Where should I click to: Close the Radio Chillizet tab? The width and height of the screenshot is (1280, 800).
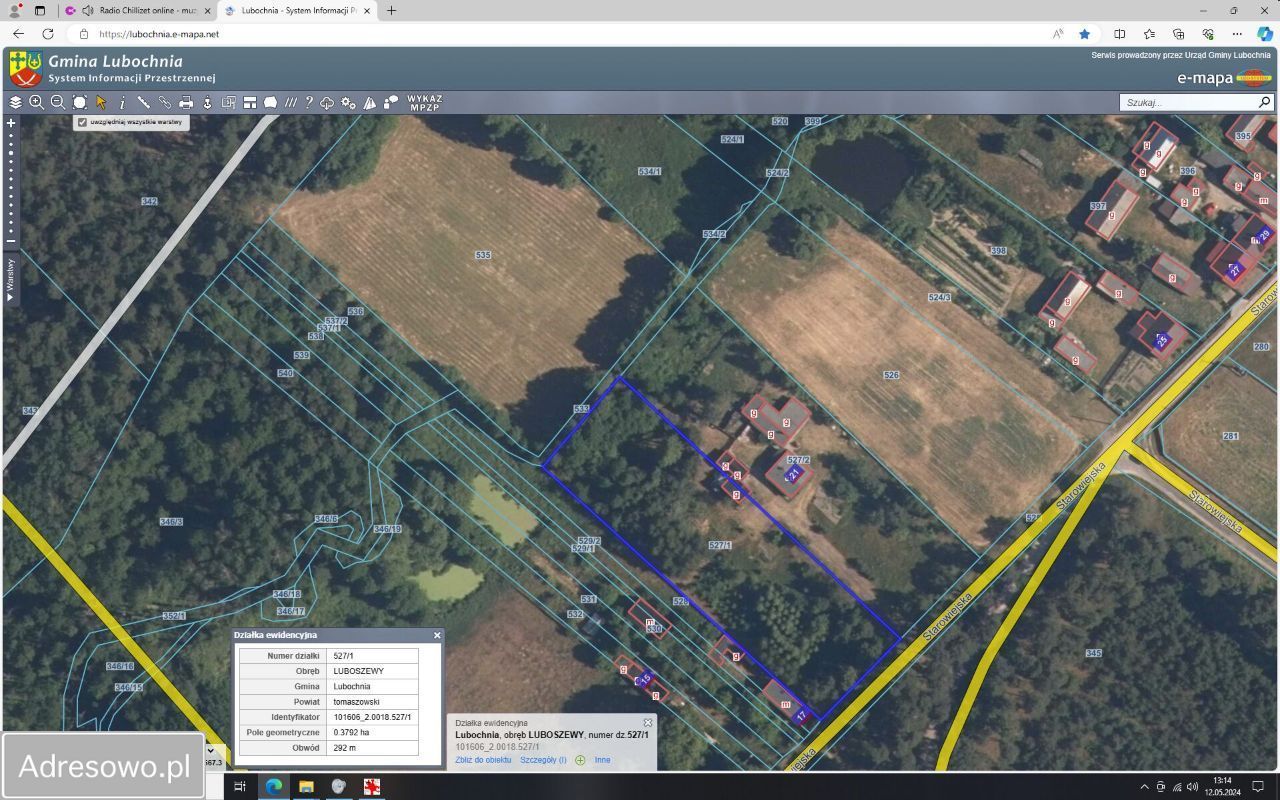coord(207,10)
